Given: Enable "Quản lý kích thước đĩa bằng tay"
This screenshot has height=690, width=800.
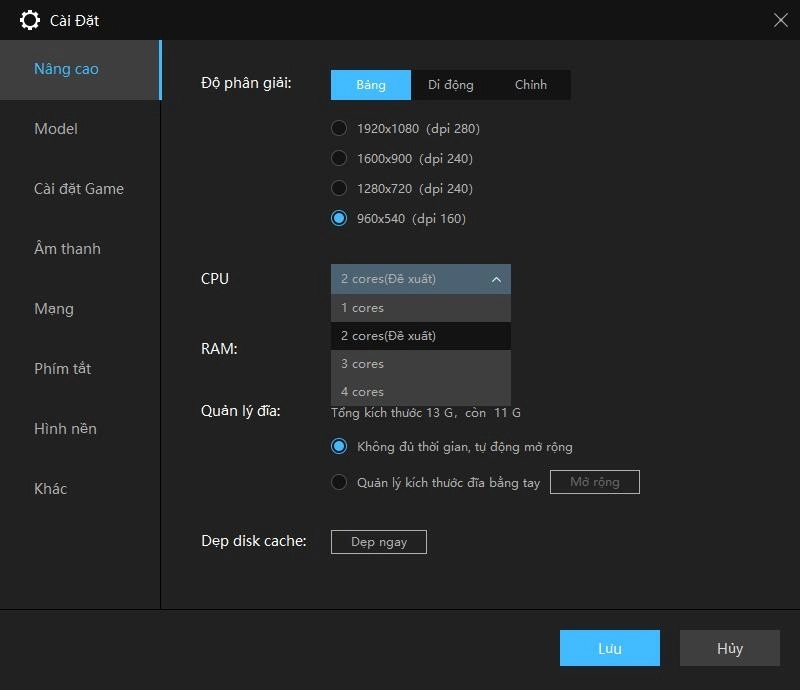Looking at the screenshot, I should (x=339, y=482).
